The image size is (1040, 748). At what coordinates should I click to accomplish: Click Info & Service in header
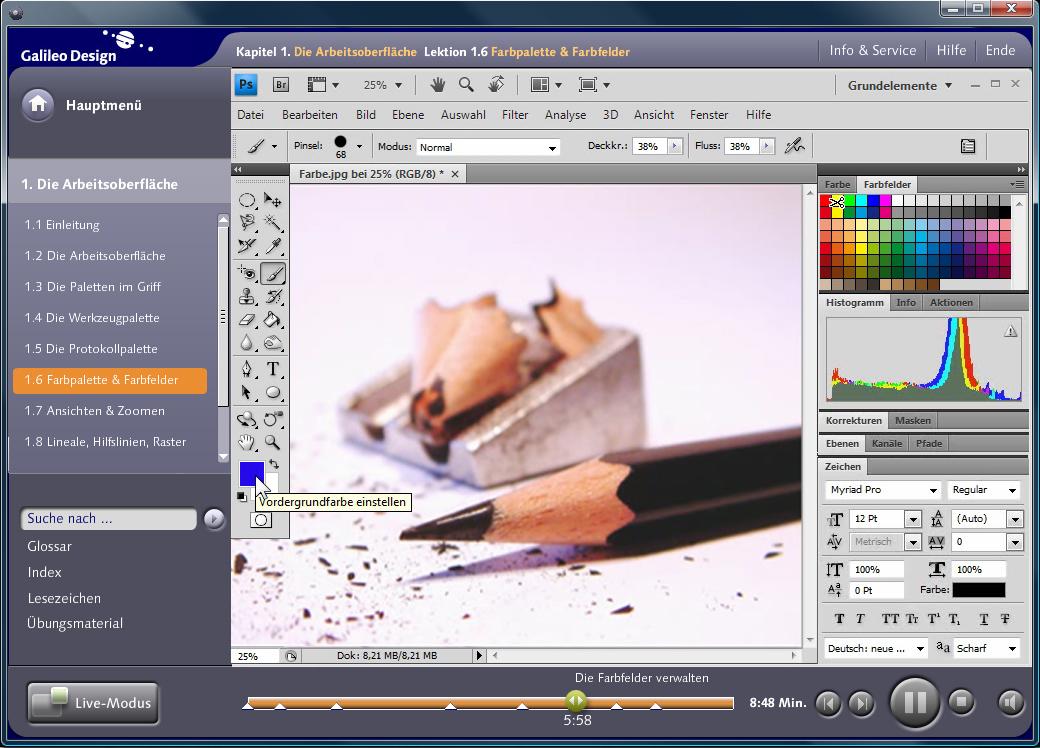click(872, 50)
